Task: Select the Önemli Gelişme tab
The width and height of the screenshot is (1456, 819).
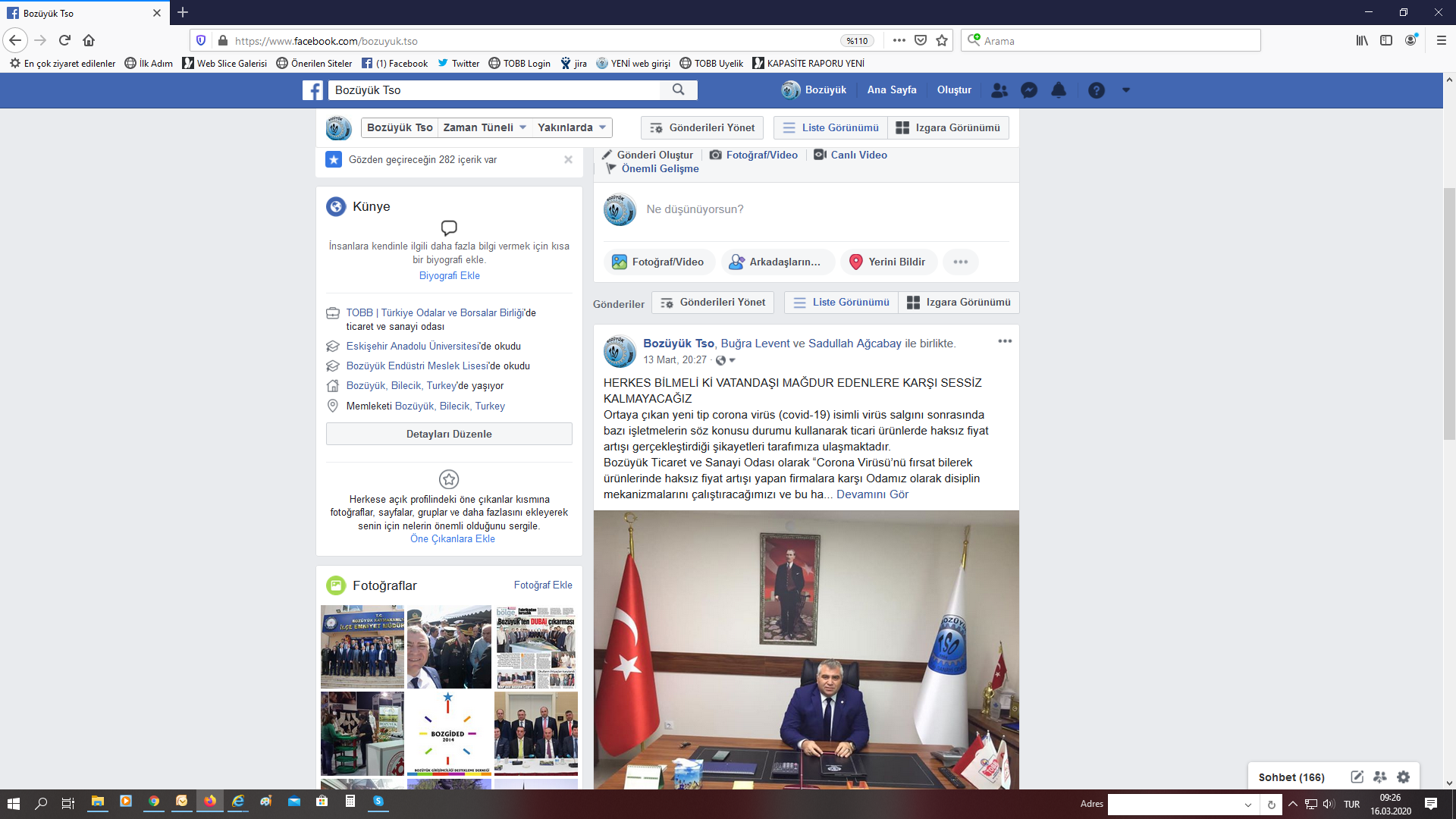Action: pos(652,168)
